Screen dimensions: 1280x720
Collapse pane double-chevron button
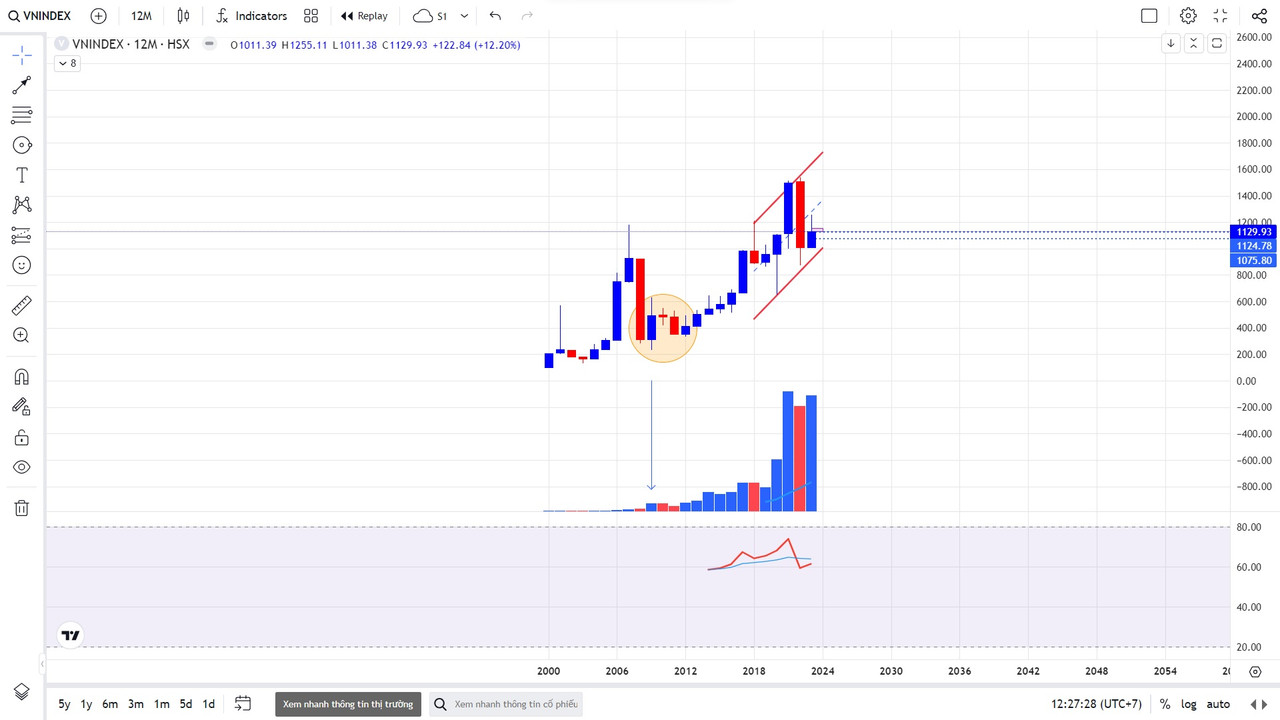[x=1194, y=43]
